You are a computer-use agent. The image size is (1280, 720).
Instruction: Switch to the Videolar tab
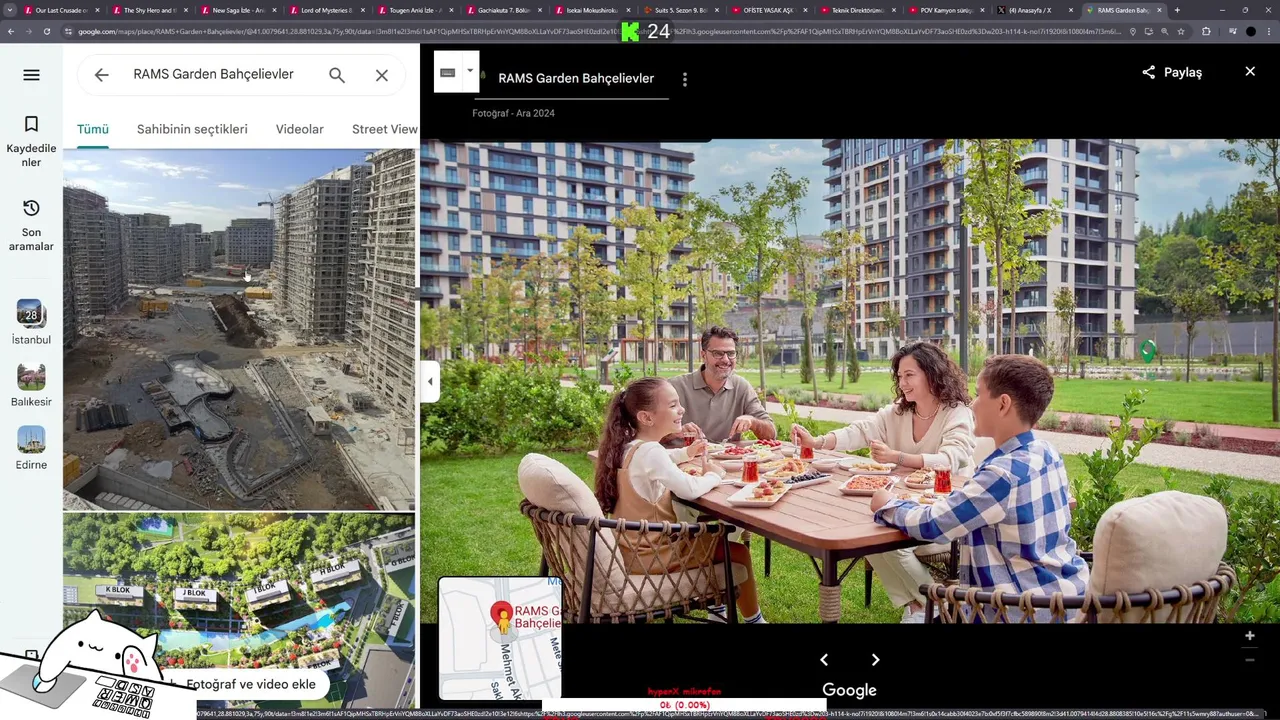click(x=300, y=129)
